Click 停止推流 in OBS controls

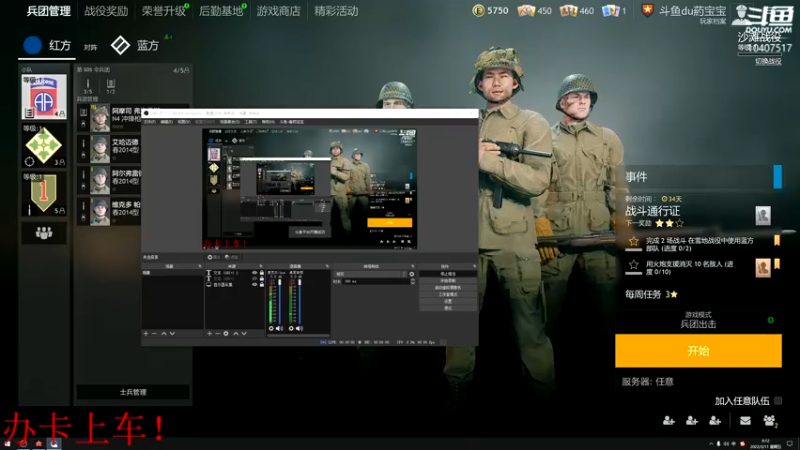[448, 274]
